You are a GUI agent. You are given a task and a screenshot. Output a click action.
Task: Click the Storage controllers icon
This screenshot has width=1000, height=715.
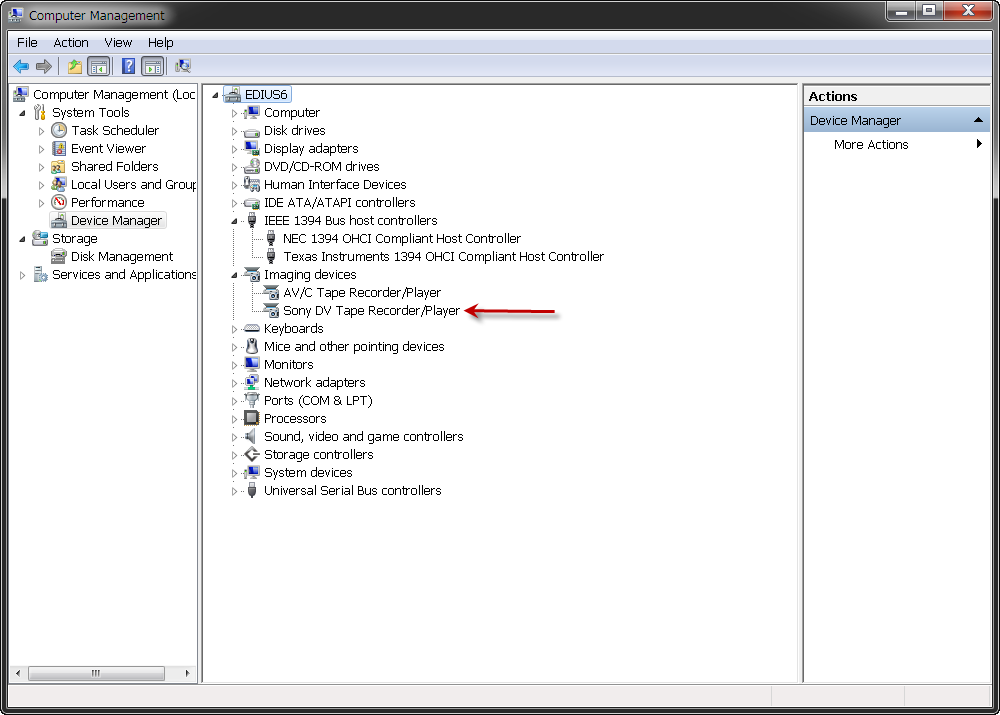tap(252, 455)
